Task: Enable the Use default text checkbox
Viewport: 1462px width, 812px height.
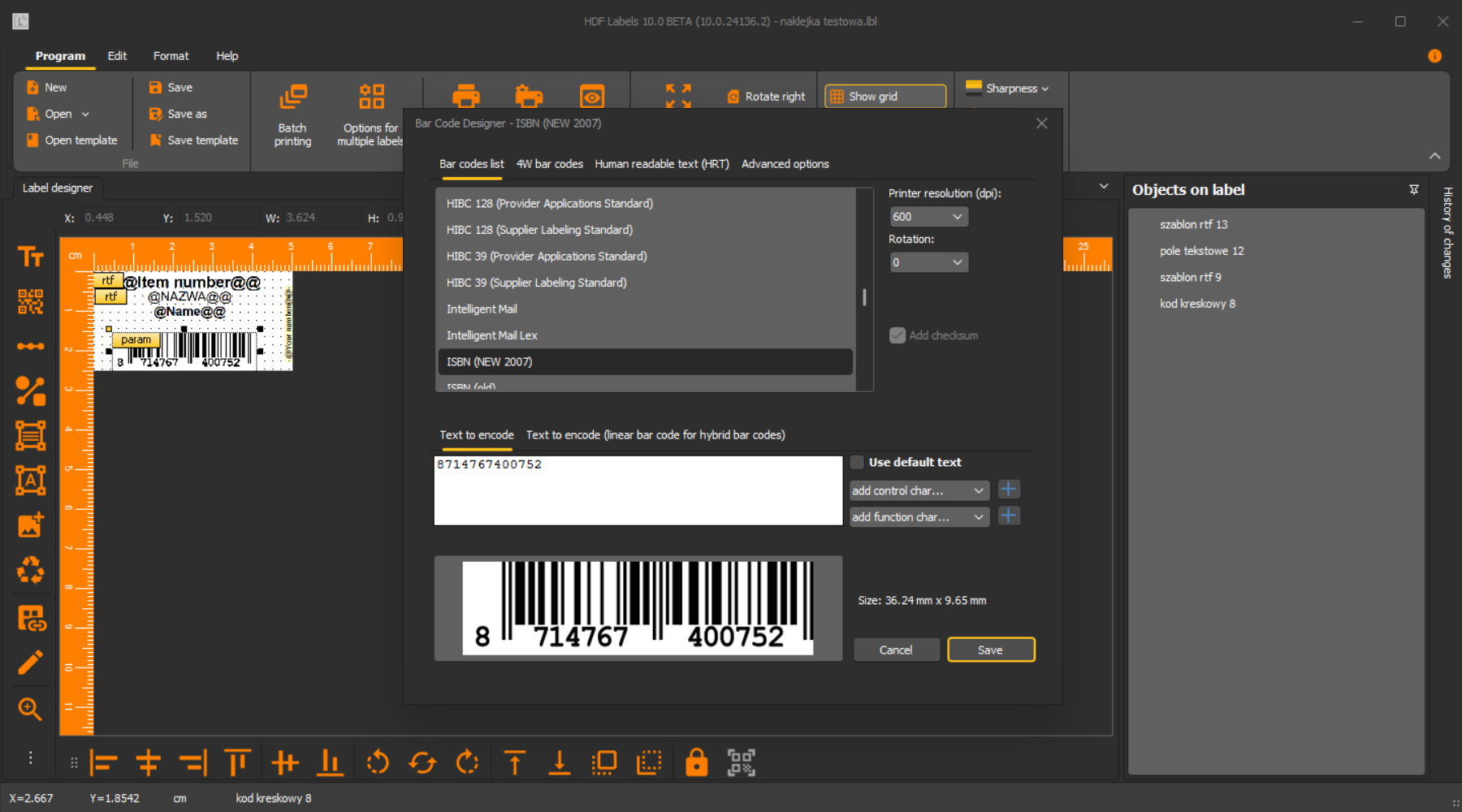Action: tap(857, 462)
